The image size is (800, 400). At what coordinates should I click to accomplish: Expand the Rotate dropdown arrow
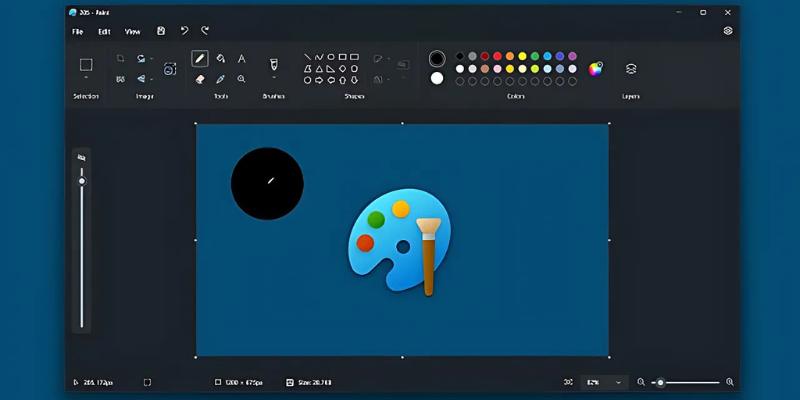point(152,59)
